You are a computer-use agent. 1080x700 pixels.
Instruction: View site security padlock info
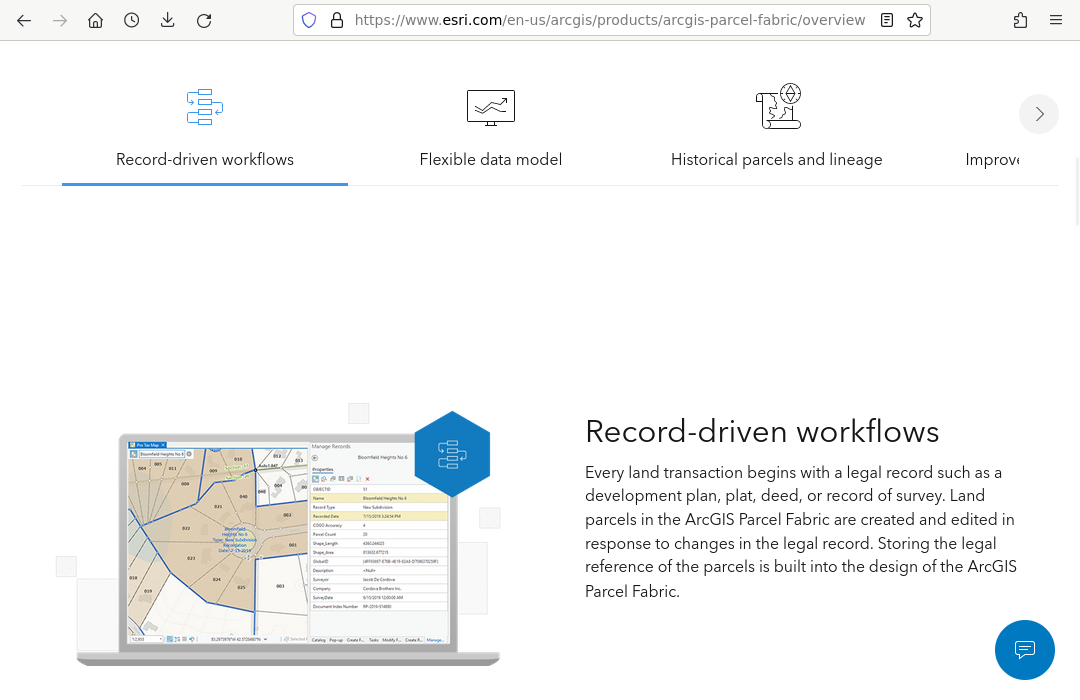[x=336, y=20]
